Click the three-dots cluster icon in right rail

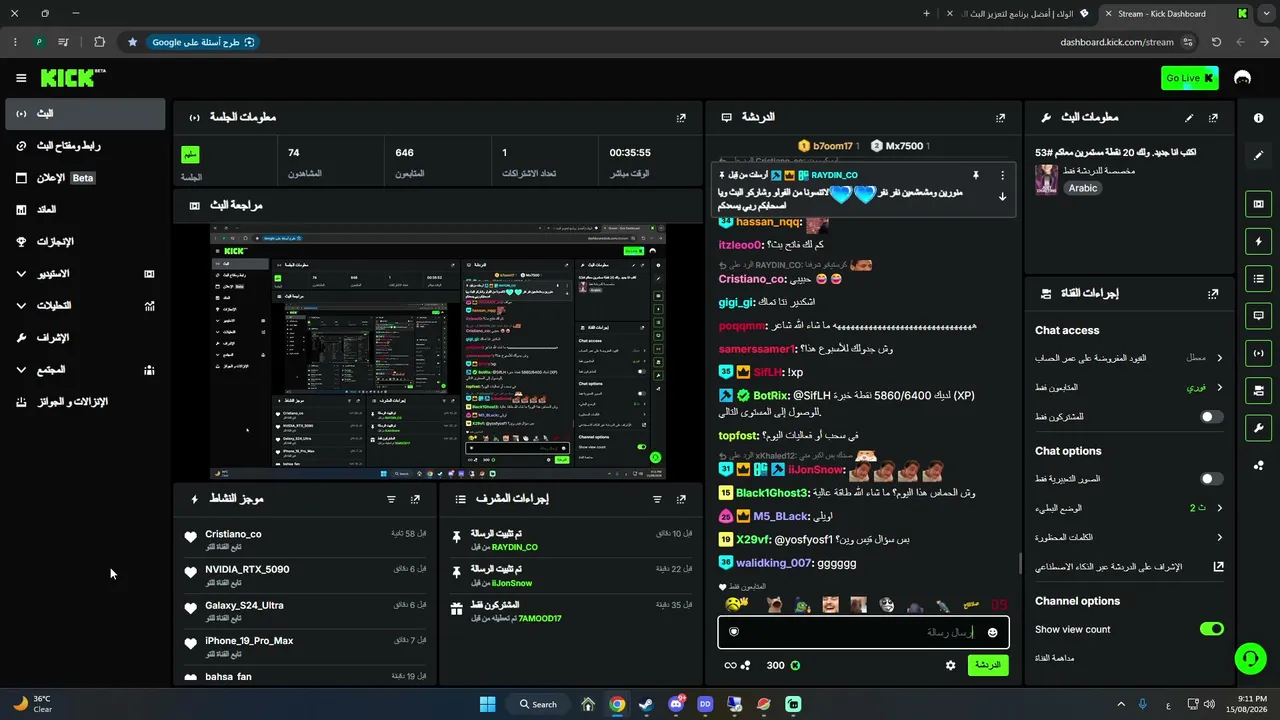[x=1258, y=465]
